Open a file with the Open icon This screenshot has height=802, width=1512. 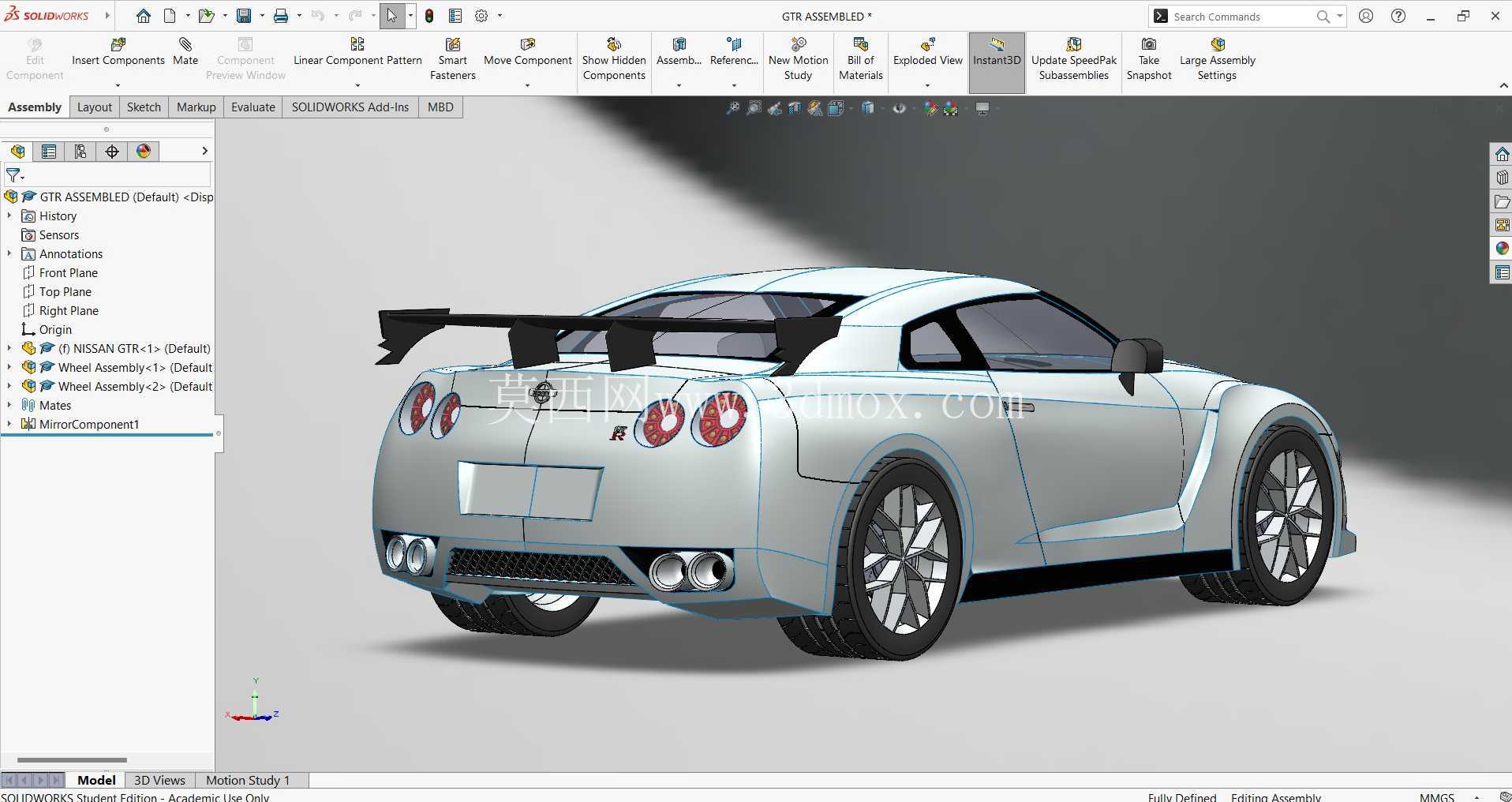tap(206, 16)
